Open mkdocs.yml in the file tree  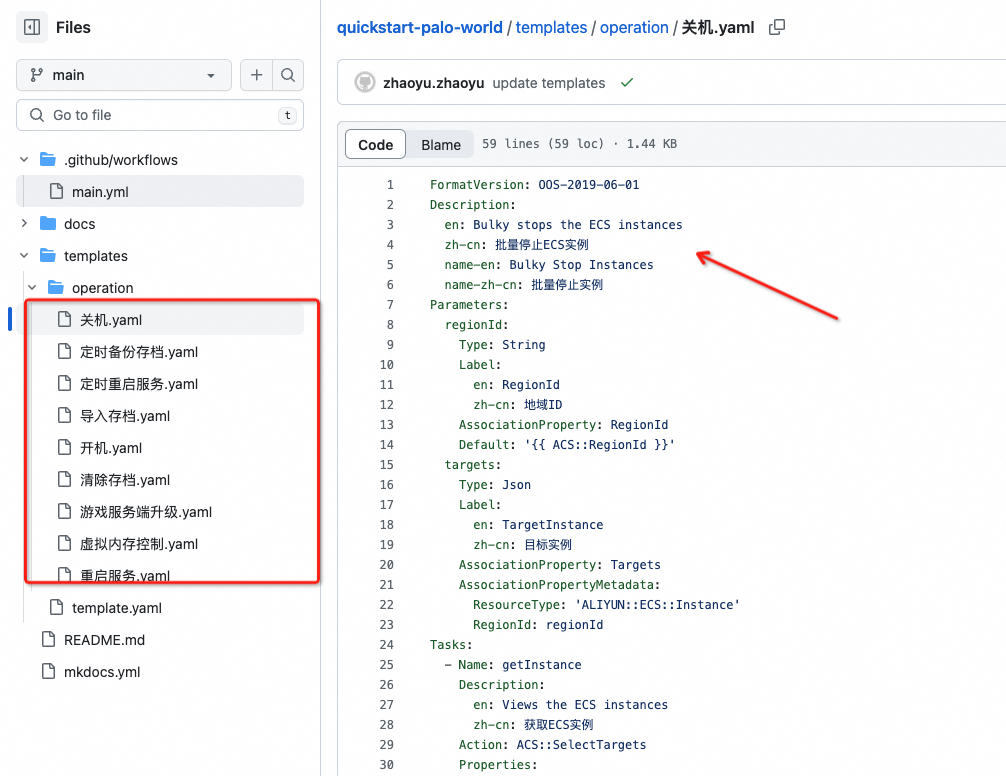click(102, 672)
